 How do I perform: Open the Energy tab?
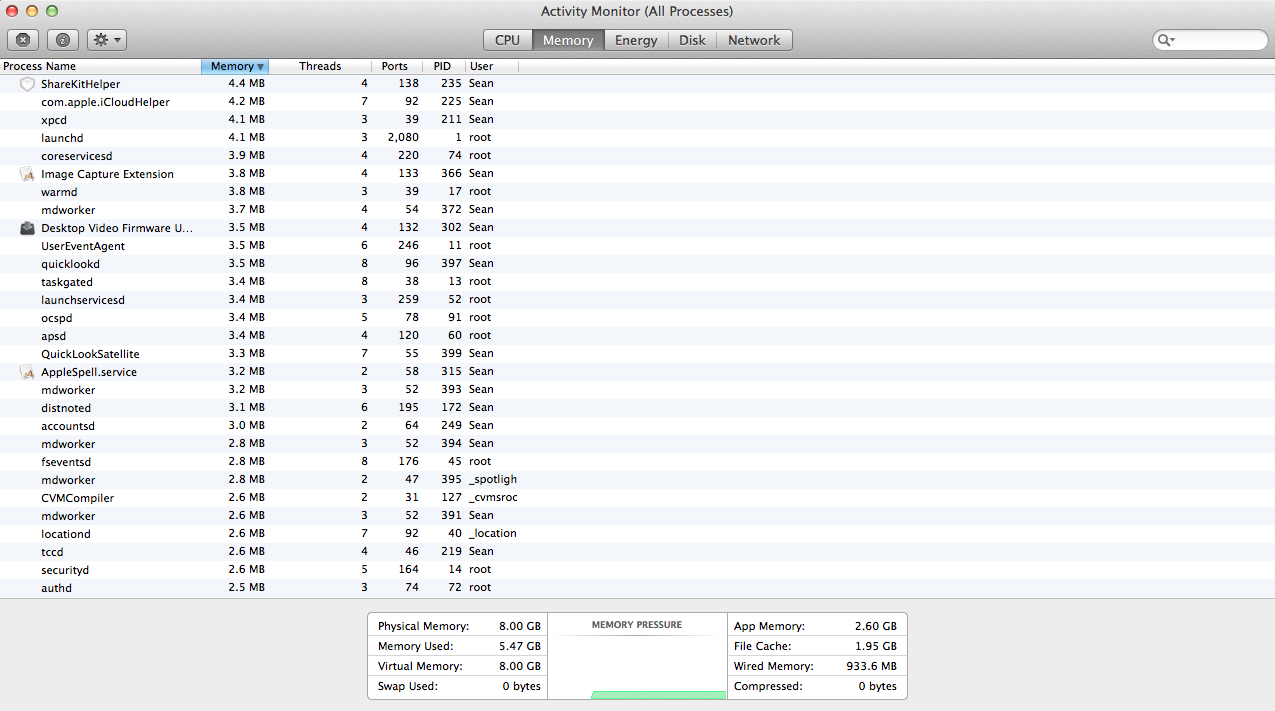(x=636, y=40)
